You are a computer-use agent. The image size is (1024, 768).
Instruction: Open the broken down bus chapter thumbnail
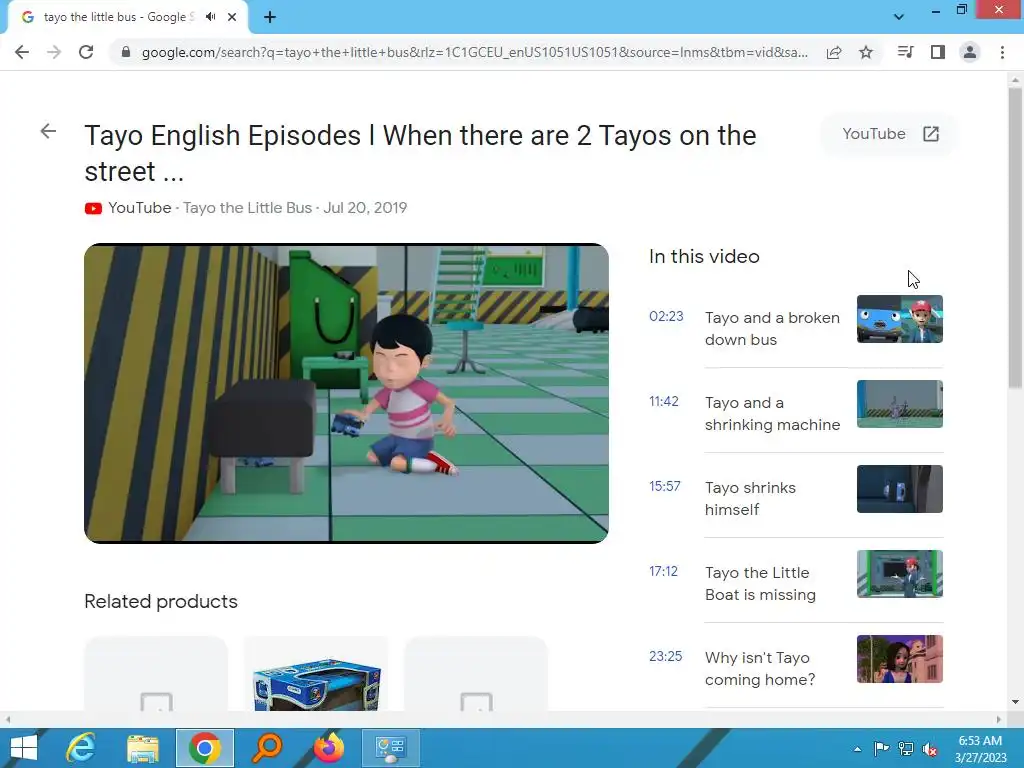coord(899,319)
